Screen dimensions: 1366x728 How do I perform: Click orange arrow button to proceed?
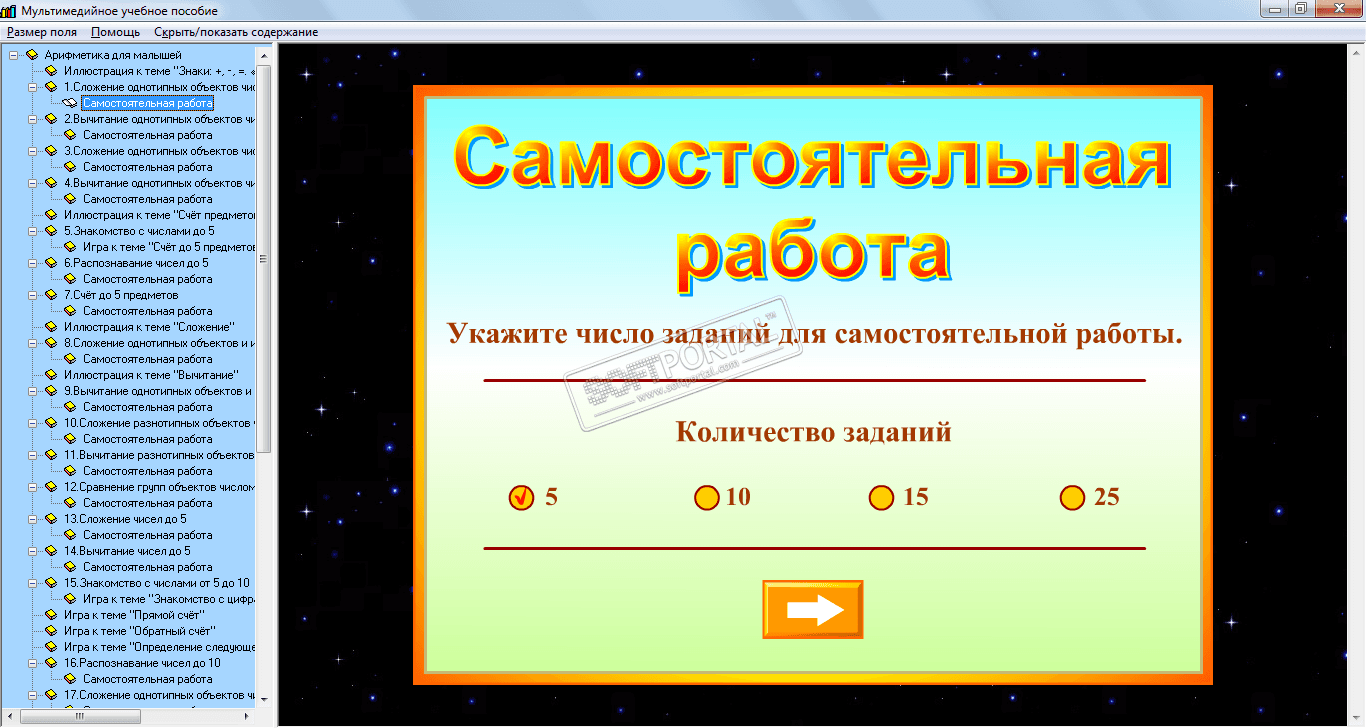pyautogui.click(x=813, y=610)
